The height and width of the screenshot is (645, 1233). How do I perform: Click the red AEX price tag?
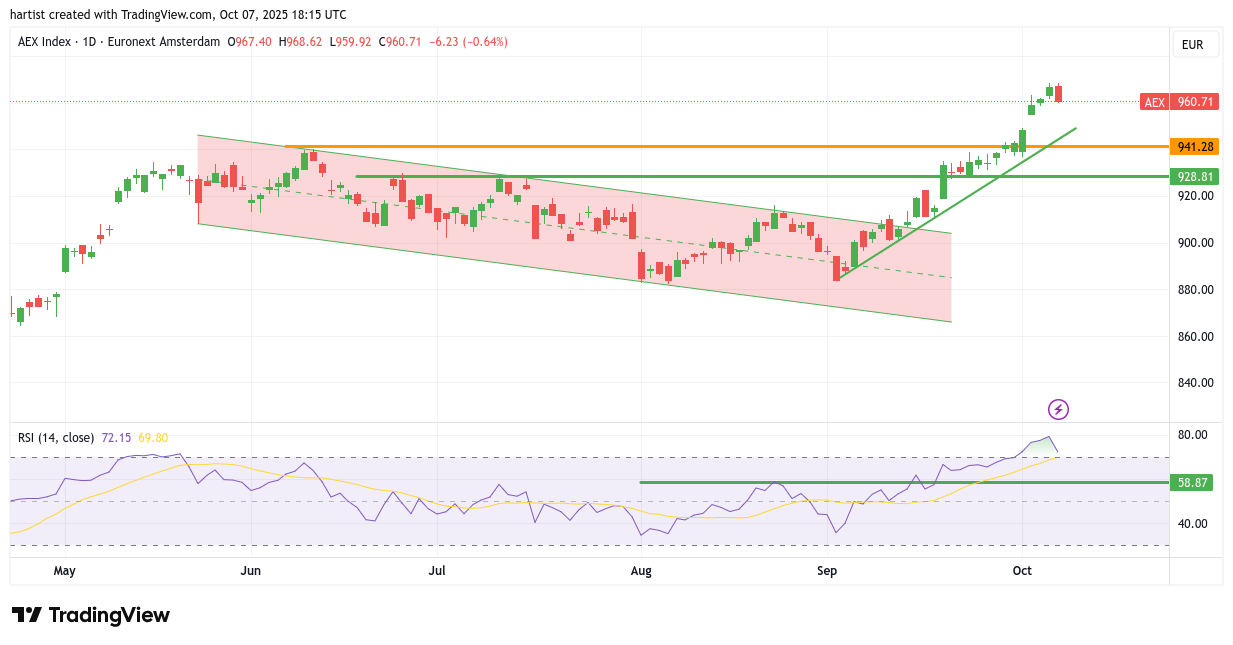tap(1154, 102)
